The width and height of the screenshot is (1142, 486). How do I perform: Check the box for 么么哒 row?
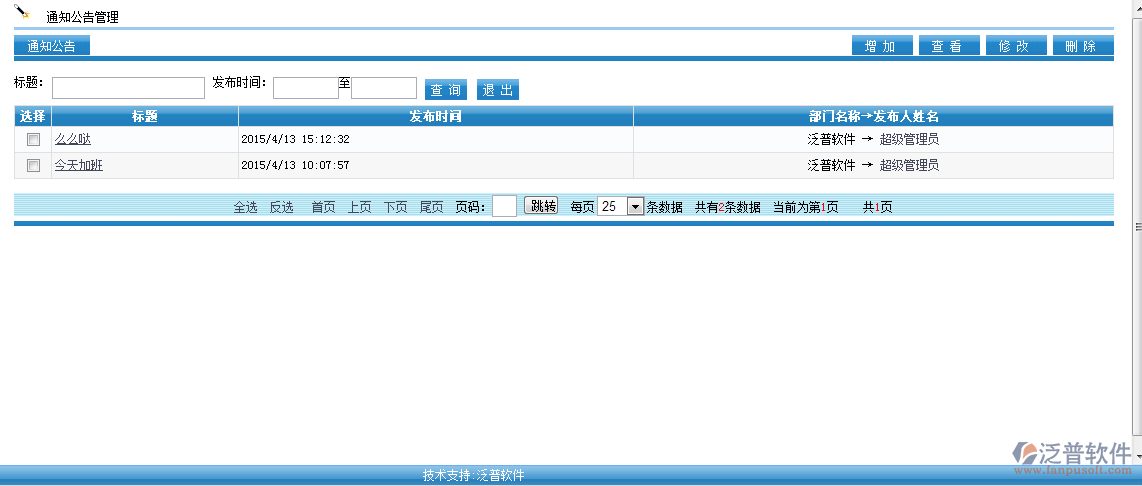33,139
